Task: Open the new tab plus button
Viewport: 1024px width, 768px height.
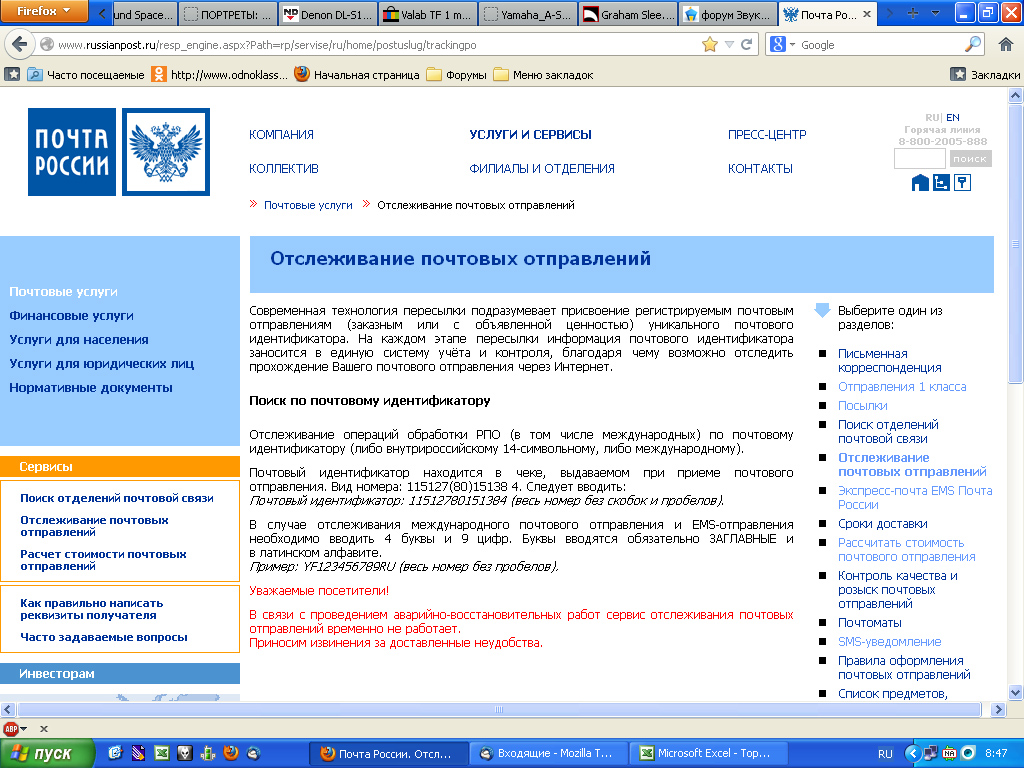Action: 912,14
